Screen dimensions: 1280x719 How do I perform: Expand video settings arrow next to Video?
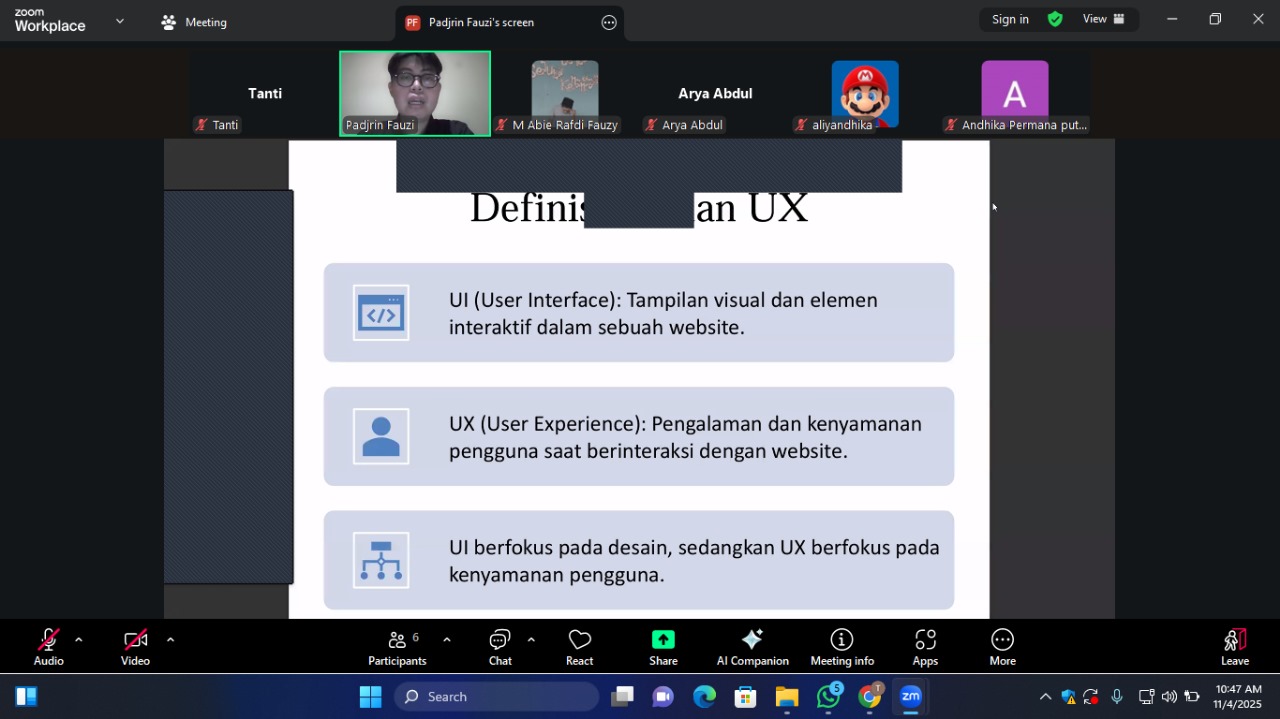[170, 640]
